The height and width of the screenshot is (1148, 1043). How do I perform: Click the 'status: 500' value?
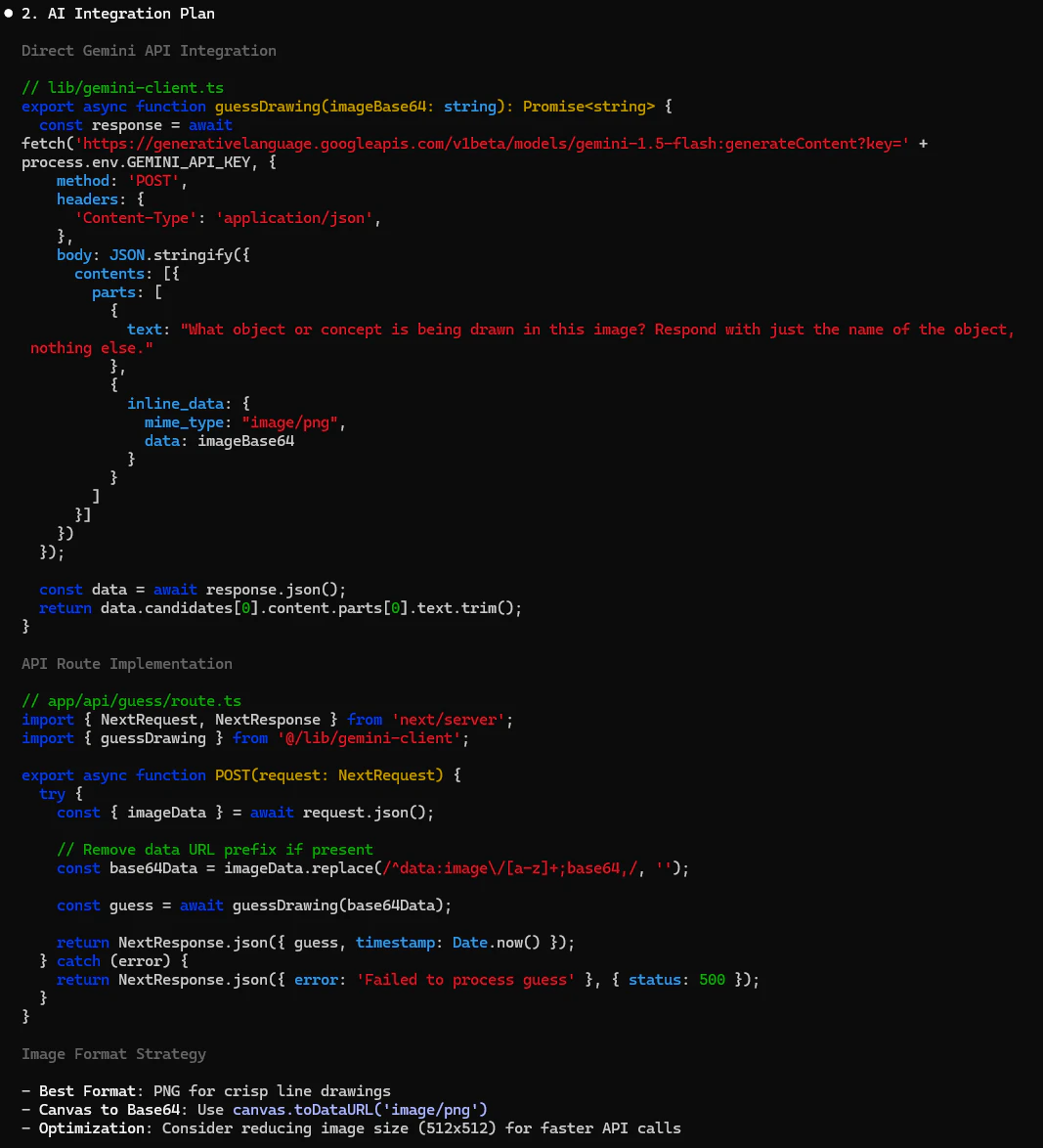[677, 981]
